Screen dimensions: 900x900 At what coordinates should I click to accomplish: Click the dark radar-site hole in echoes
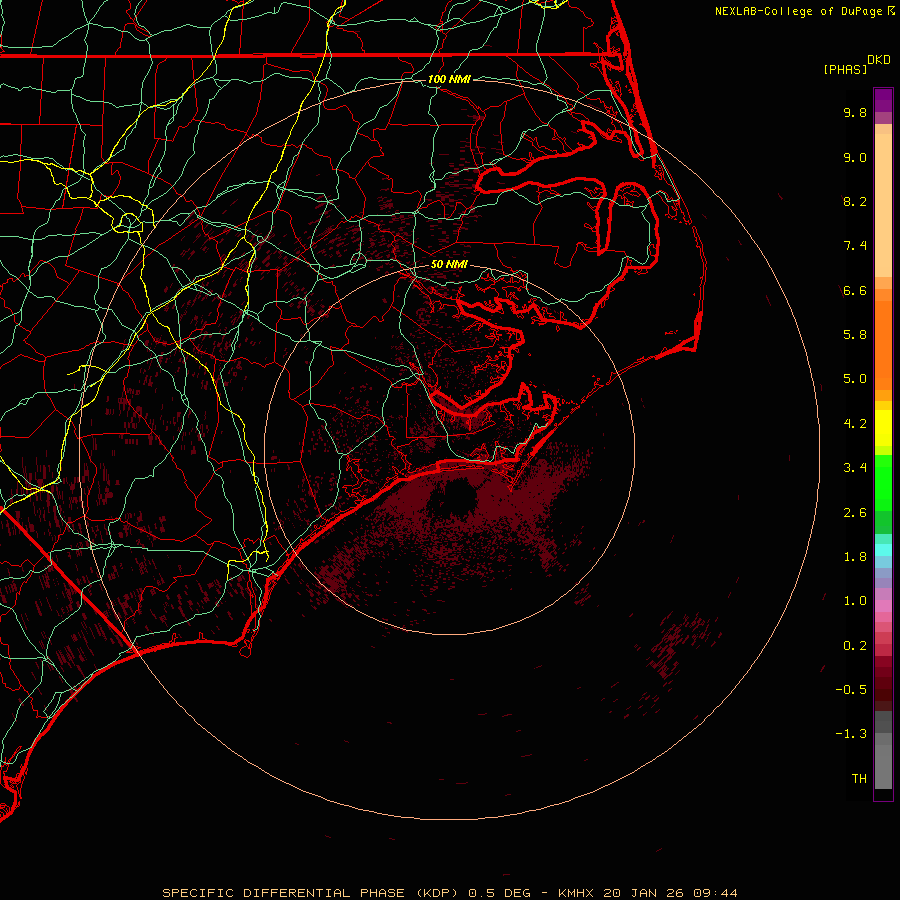coord(457,497)
